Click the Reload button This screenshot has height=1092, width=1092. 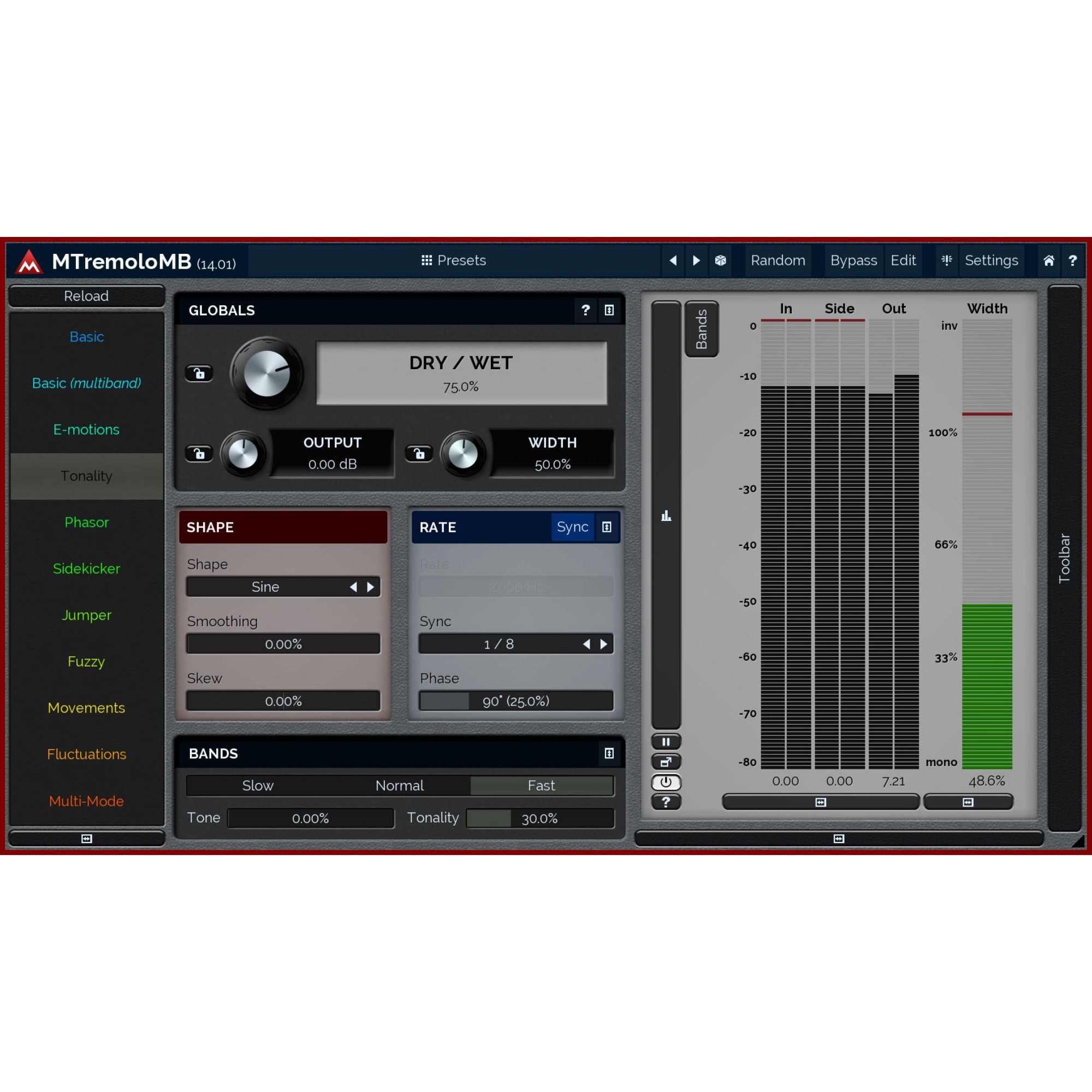click(x=86, y=296)
